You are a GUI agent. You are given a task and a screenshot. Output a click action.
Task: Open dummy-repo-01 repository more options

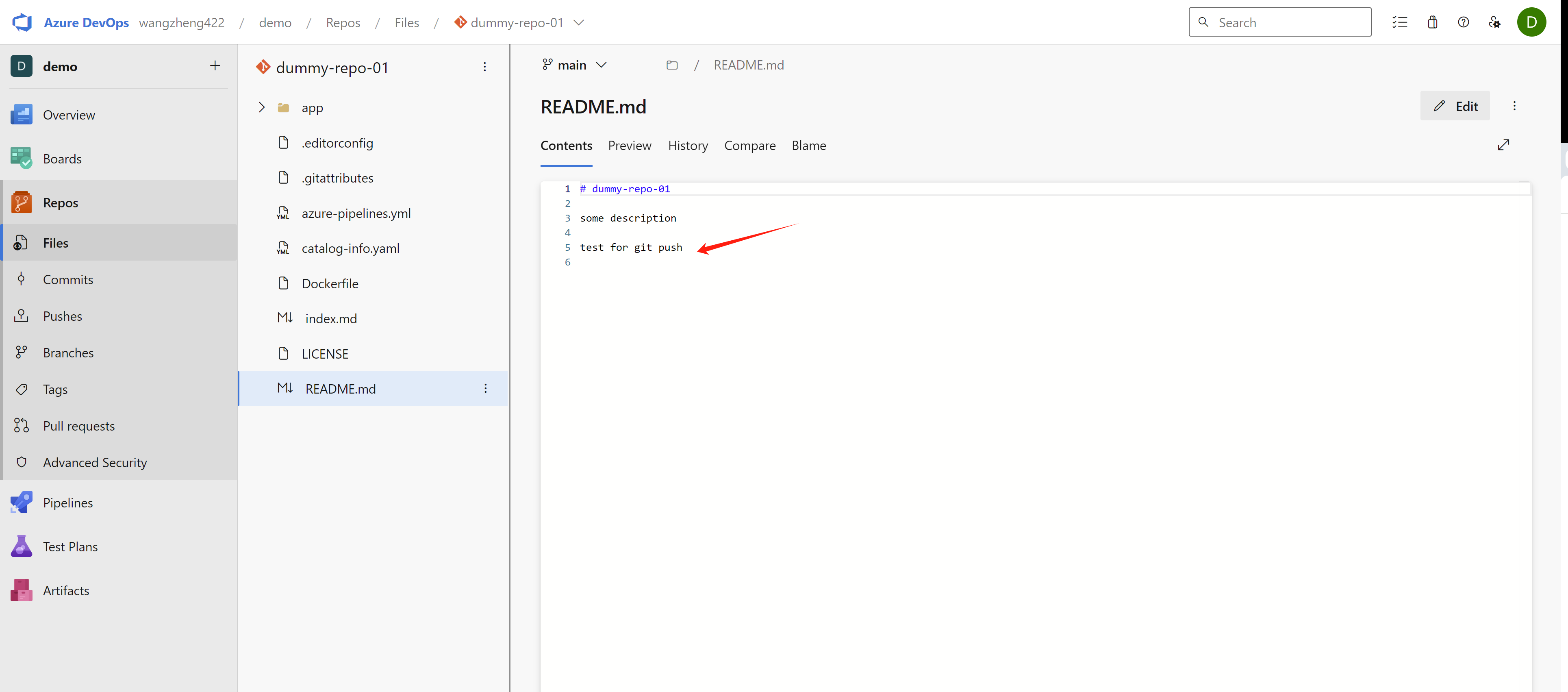click(x=484, y=67)
